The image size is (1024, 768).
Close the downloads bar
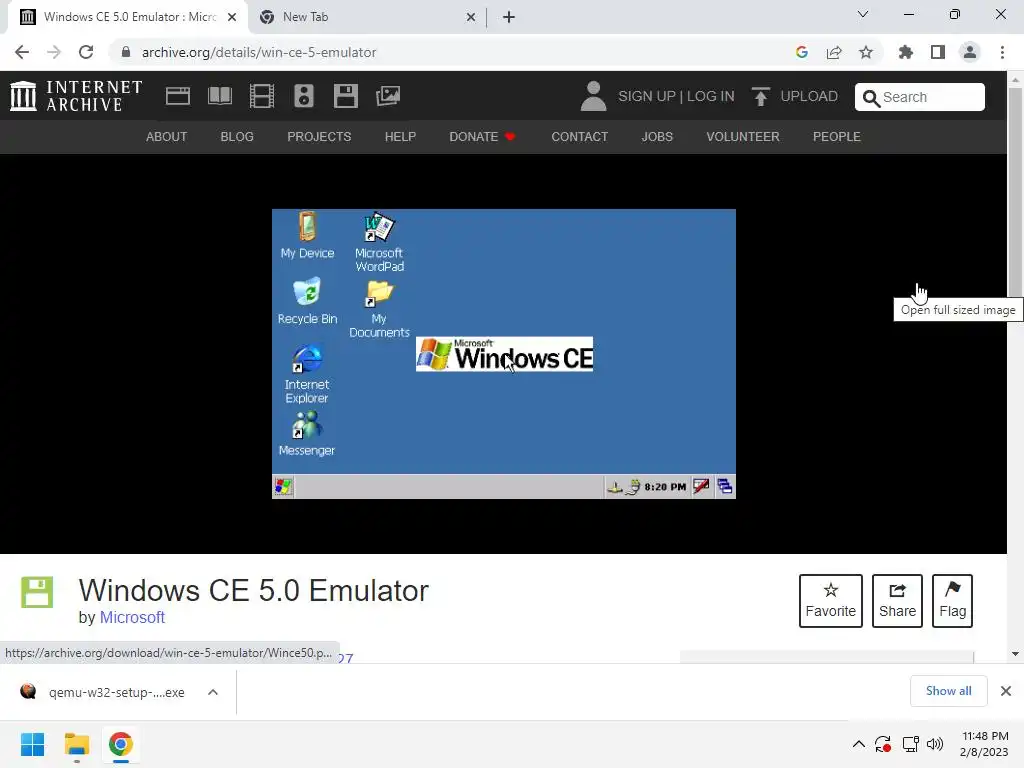click(1006, 691)
